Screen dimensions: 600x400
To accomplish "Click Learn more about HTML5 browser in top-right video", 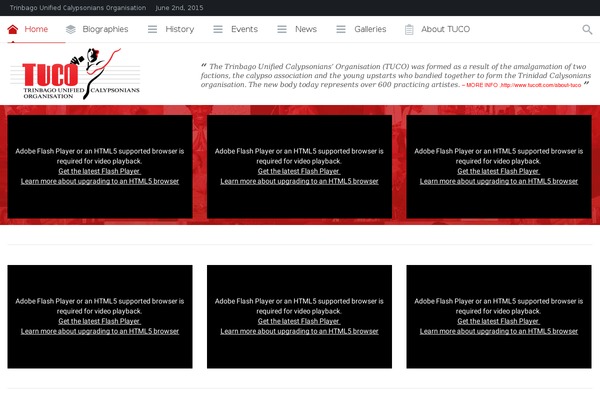I will click(x=499, y=181).
